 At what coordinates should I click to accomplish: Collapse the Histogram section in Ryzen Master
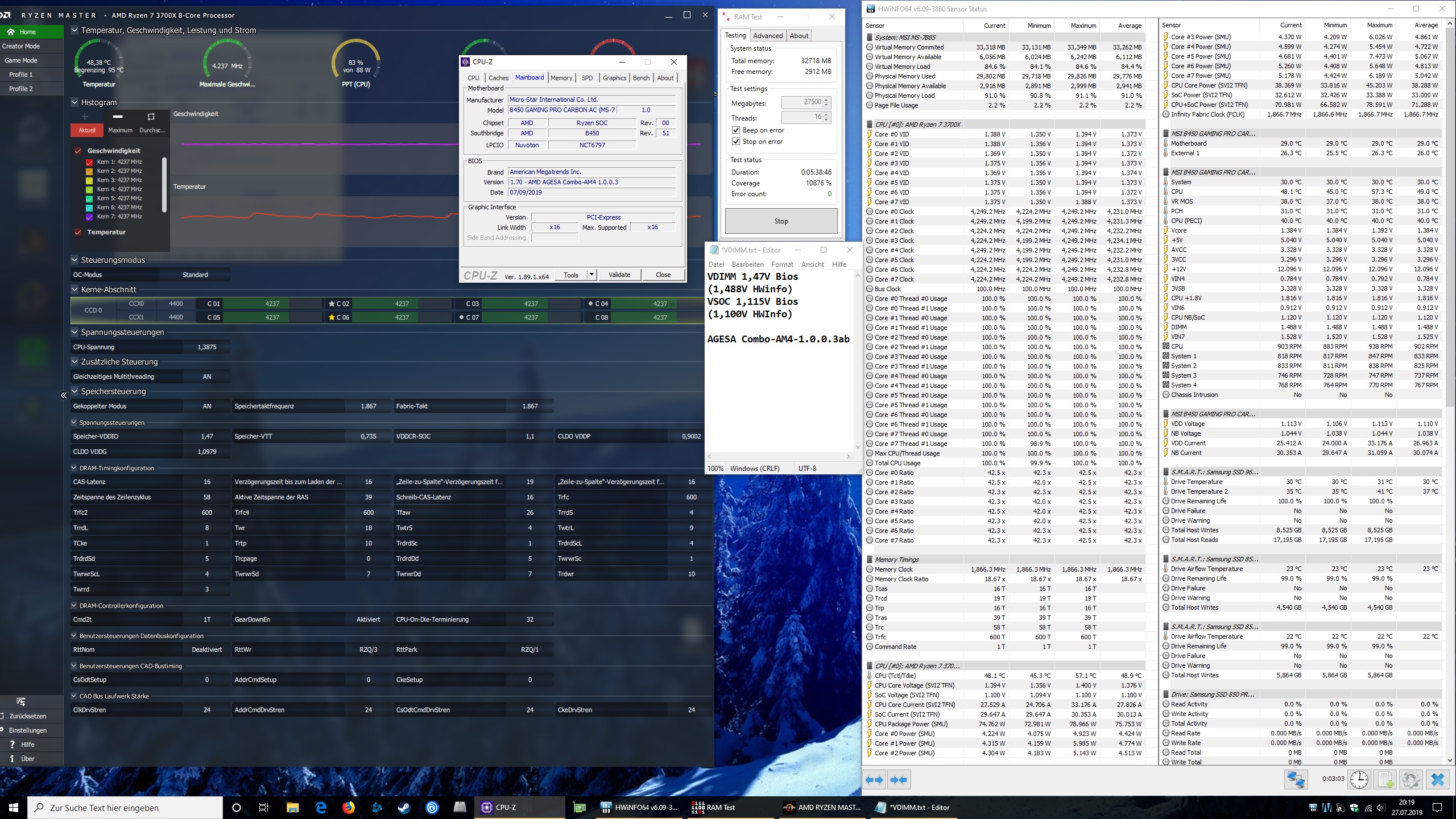75,102
